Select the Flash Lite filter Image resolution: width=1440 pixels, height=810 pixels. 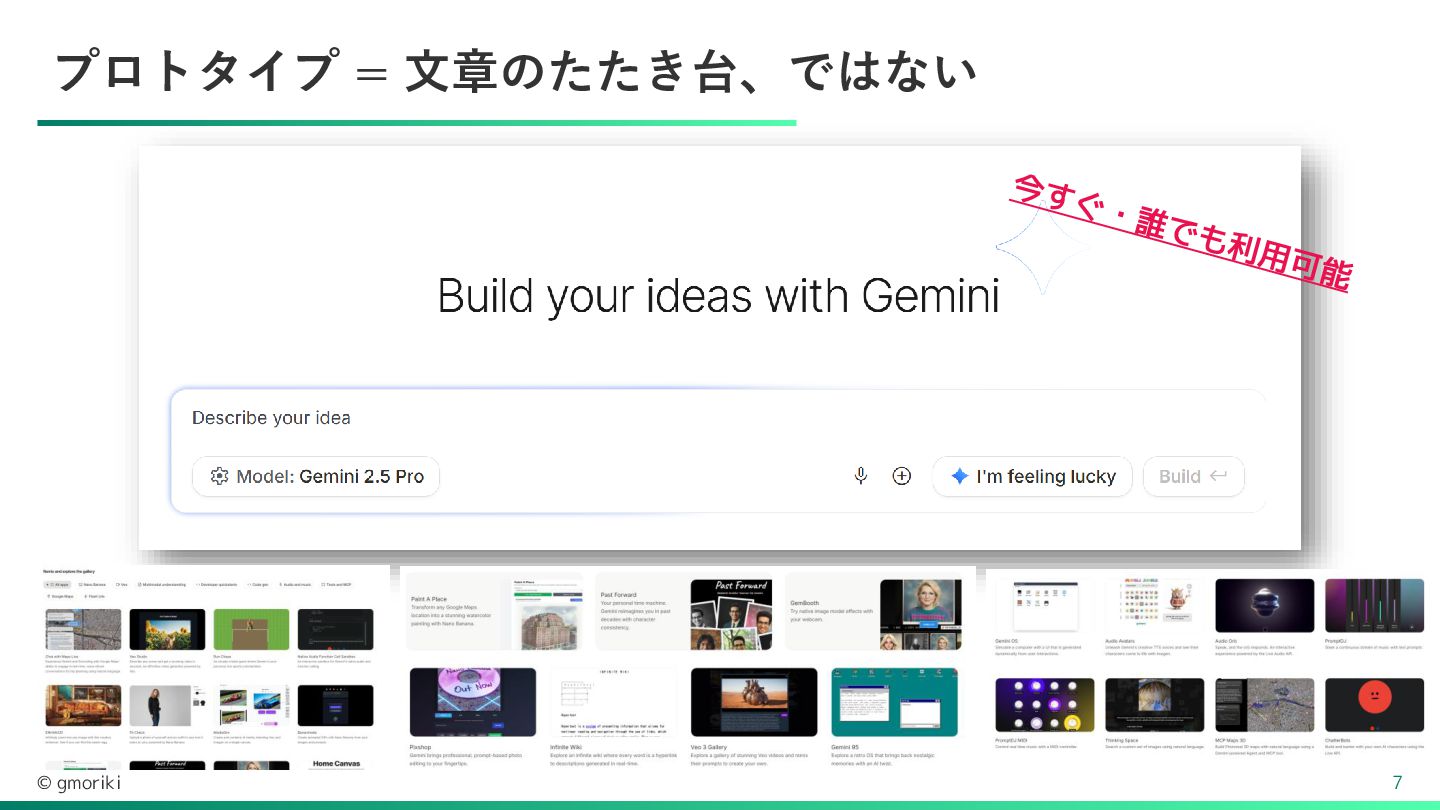[94, 596]
